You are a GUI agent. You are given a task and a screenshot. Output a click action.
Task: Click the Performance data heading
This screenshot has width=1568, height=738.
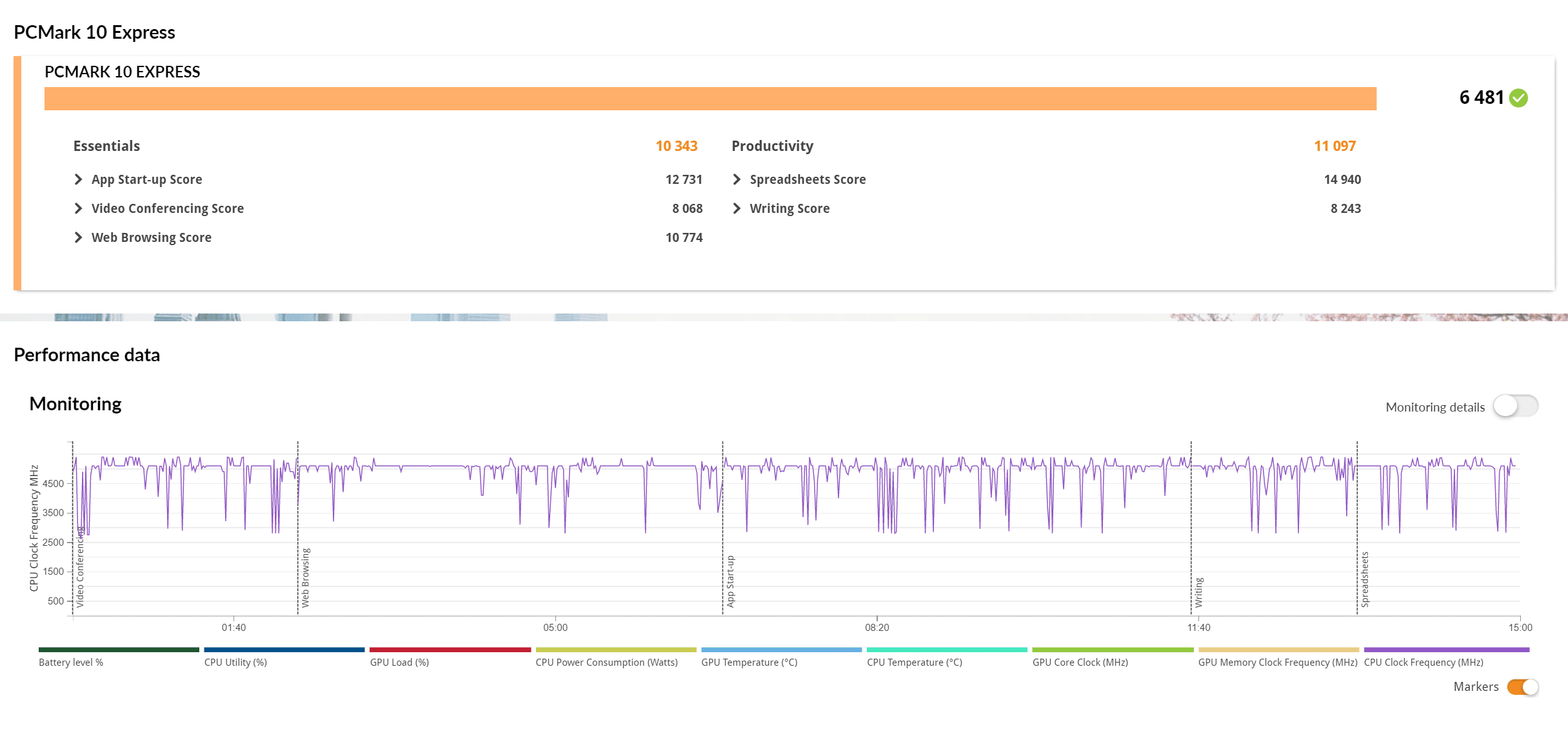click(86, 355)
